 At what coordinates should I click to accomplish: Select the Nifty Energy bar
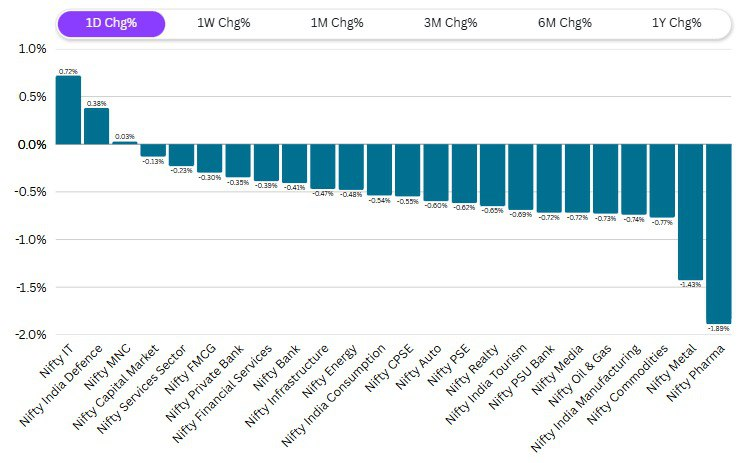click(x=351, y=167)
